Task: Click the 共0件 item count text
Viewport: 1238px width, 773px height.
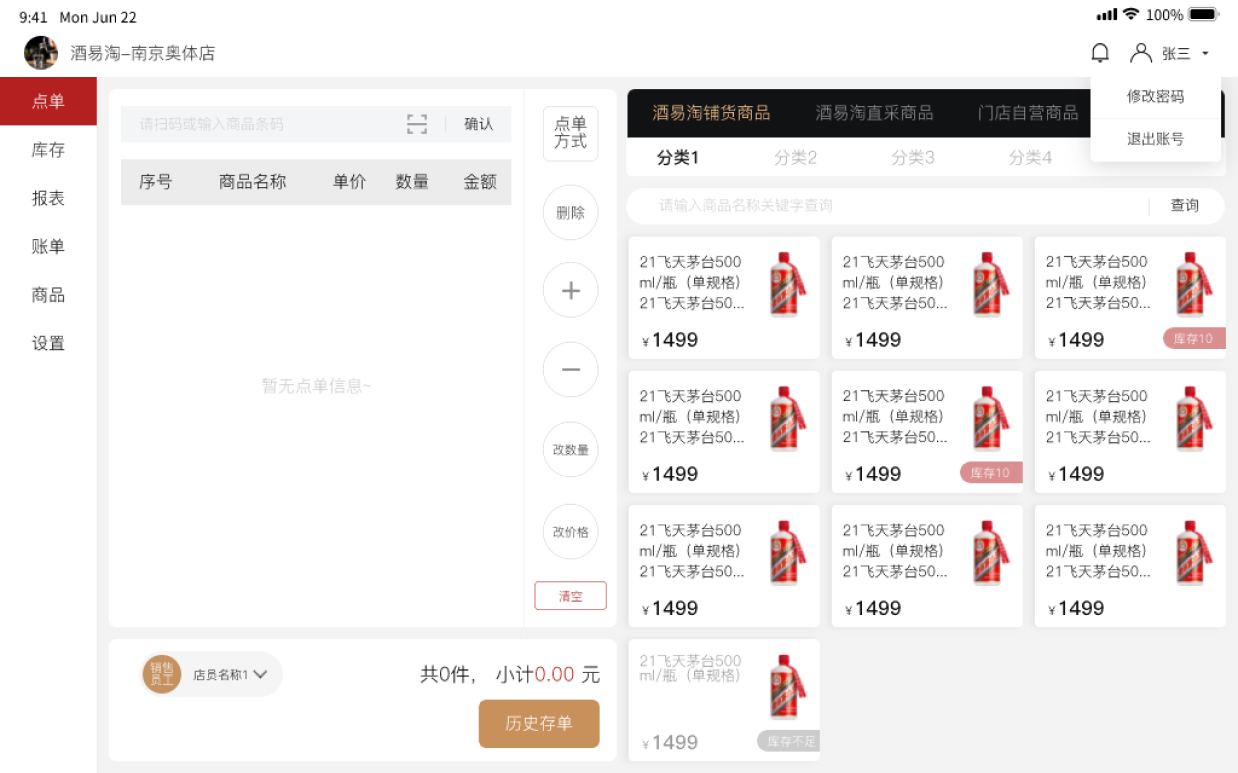Action: pyautogui.click(x=448, y=675)
